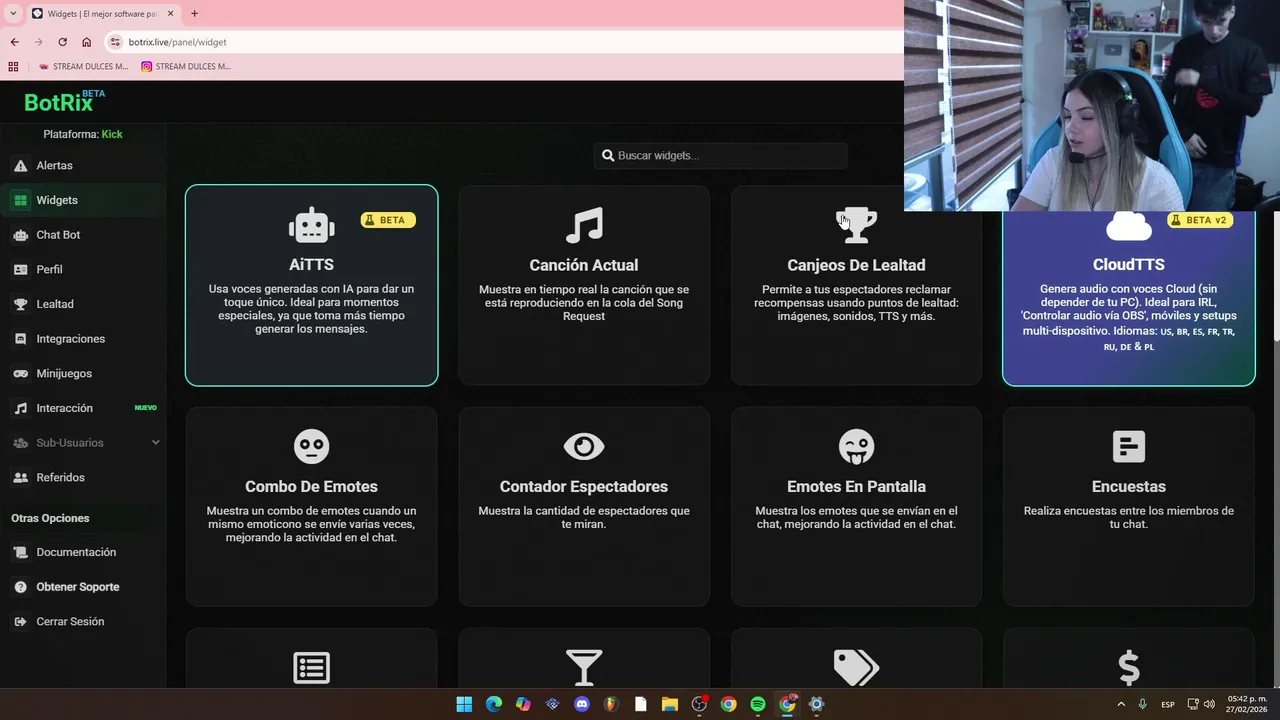
Task: Focus the Buscar widgets search field
Action: [721, 155]
